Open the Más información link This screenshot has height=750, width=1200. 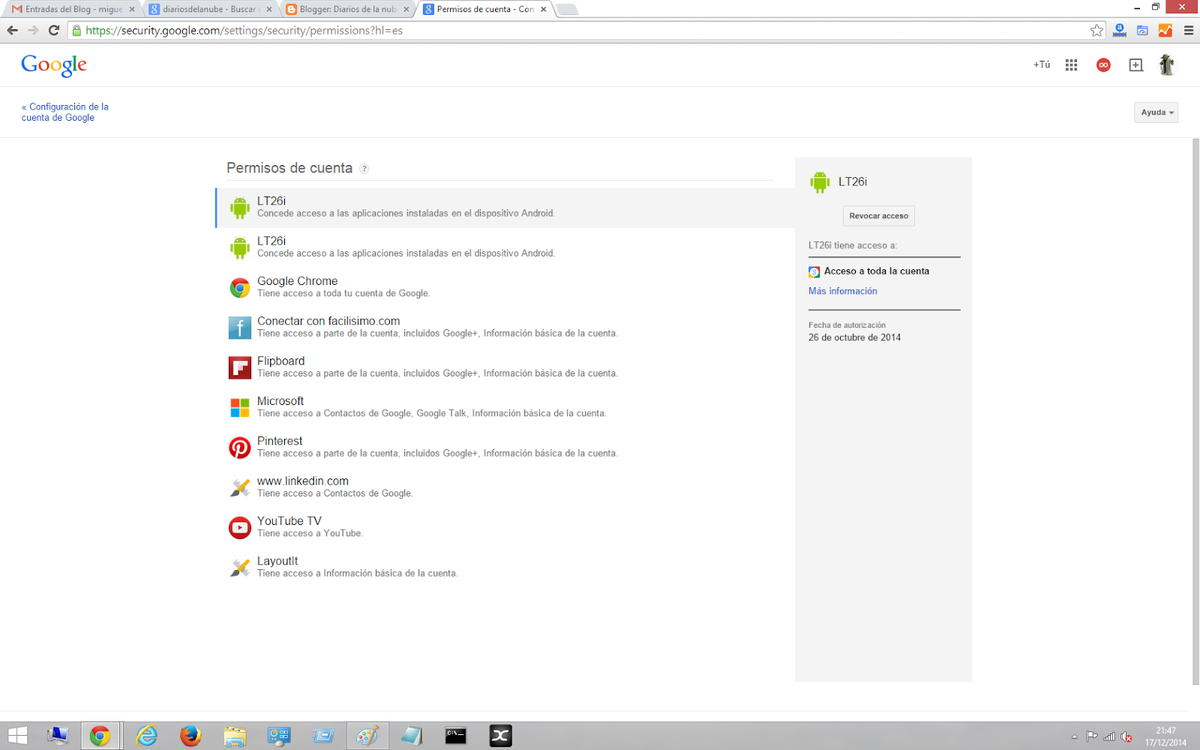point(842,291)
